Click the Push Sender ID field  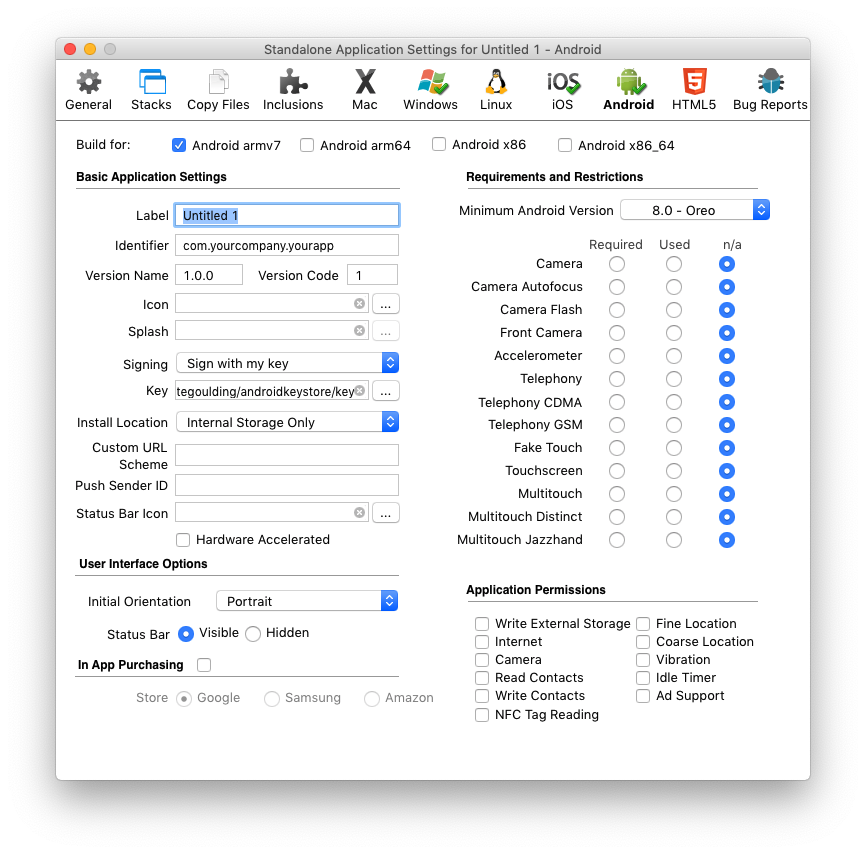point(287,485)
